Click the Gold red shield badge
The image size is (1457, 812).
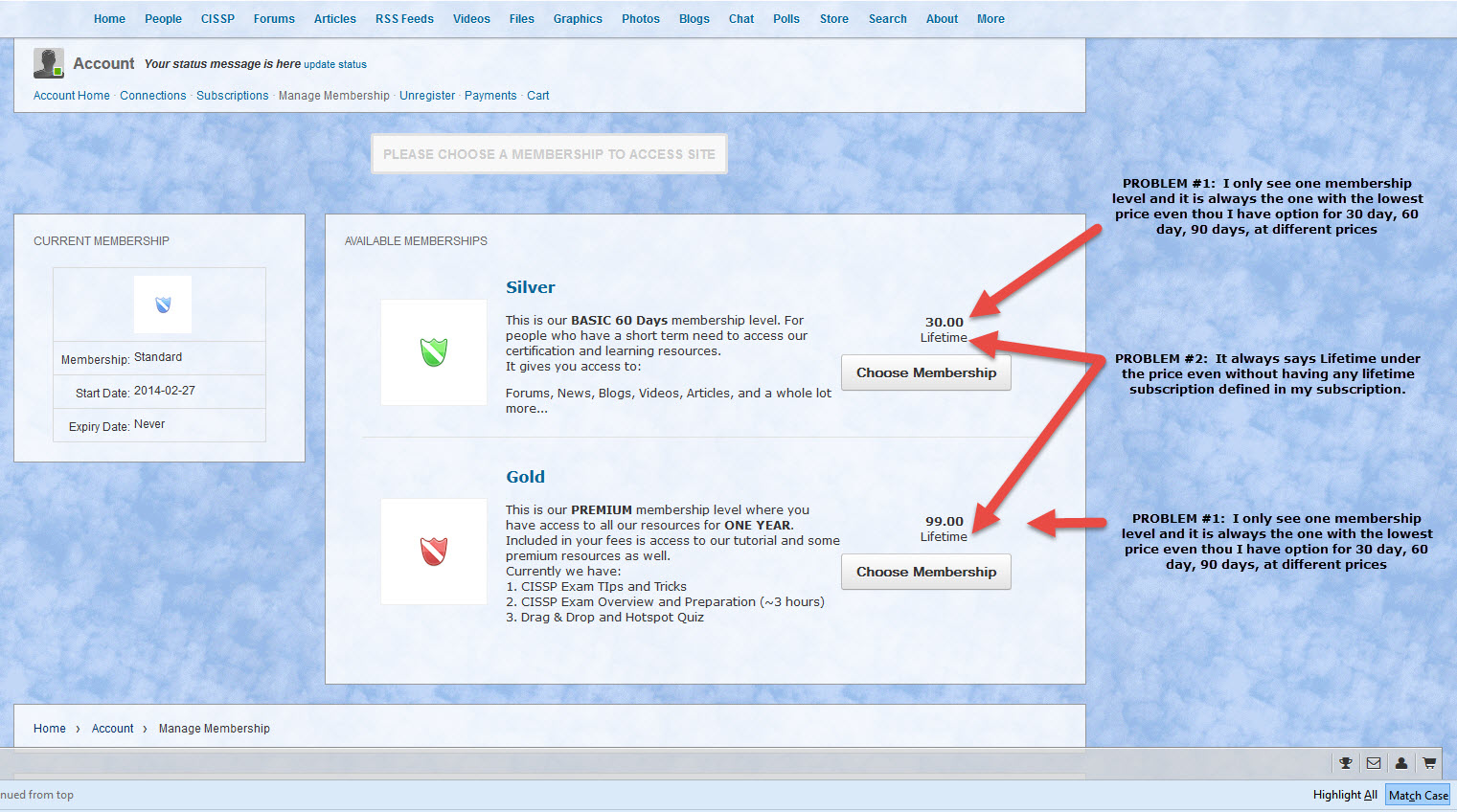[x=434, y=552]
